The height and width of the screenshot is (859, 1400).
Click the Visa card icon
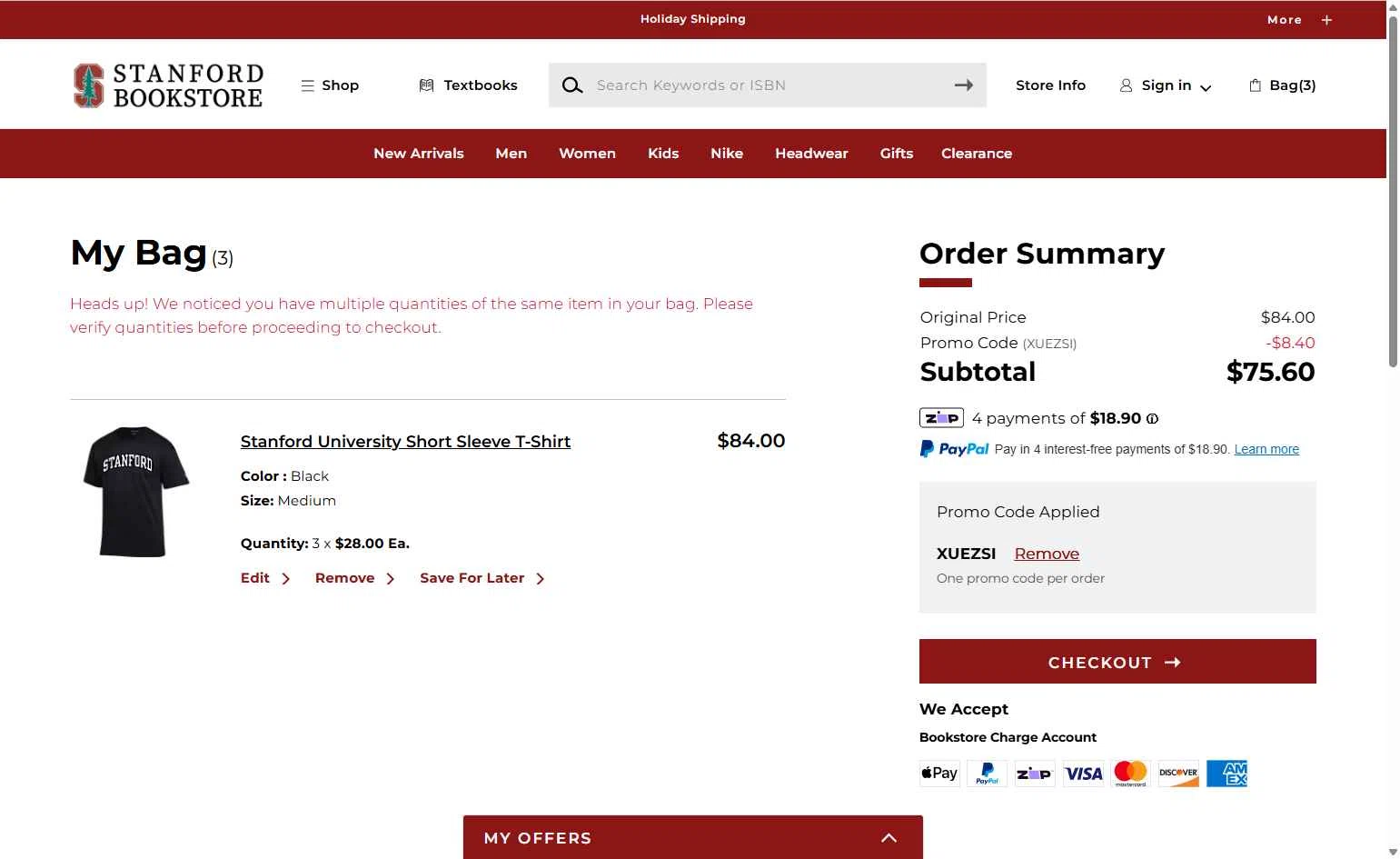pyautogui.click(x=1083, y=774)
